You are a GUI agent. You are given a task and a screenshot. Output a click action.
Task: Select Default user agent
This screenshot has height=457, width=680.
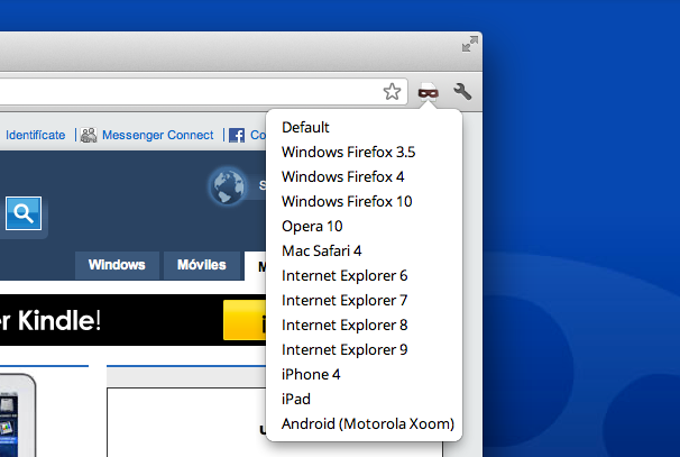coord(305,127)
